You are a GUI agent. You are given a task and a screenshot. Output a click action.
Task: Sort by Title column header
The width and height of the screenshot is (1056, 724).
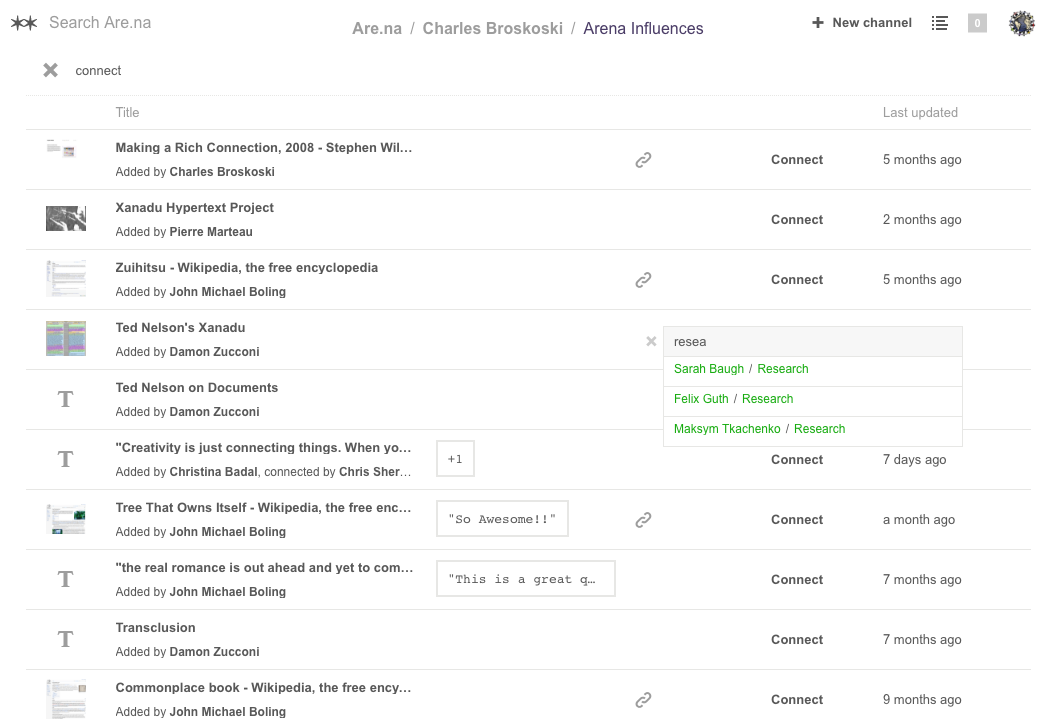pyautogui.click(x=127, y=112)
